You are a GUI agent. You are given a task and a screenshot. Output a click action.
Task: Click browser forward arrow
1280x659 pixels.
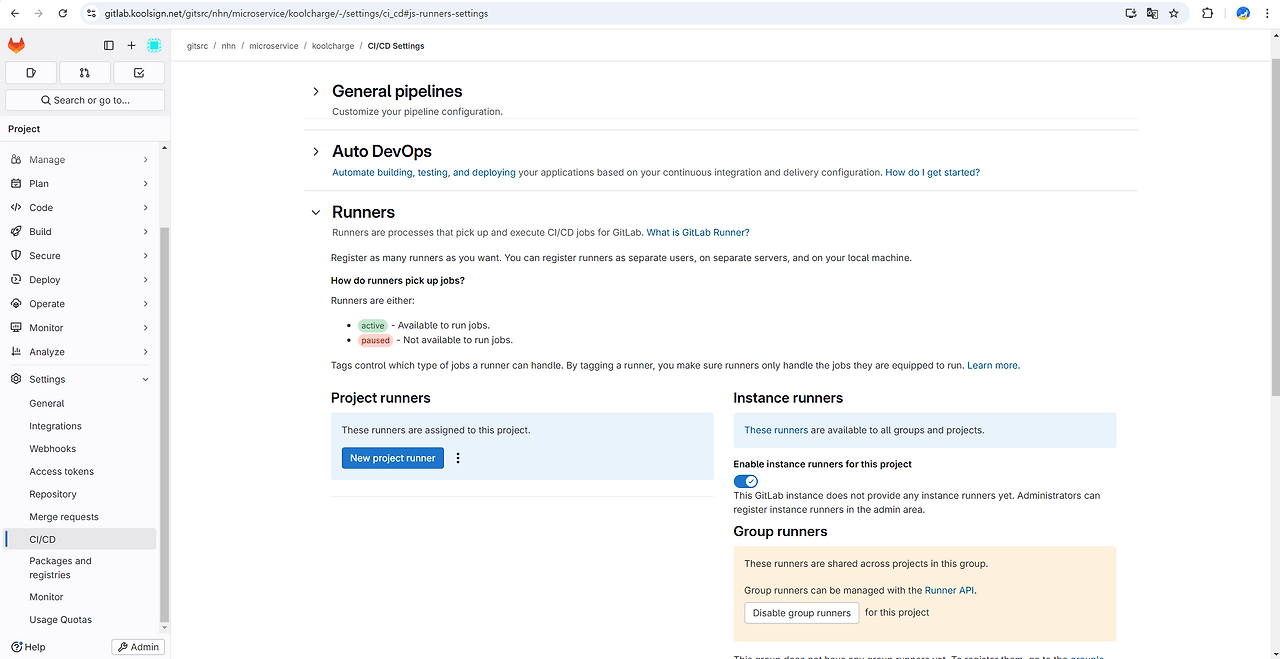pyautogui.click(x=38, y=14)
